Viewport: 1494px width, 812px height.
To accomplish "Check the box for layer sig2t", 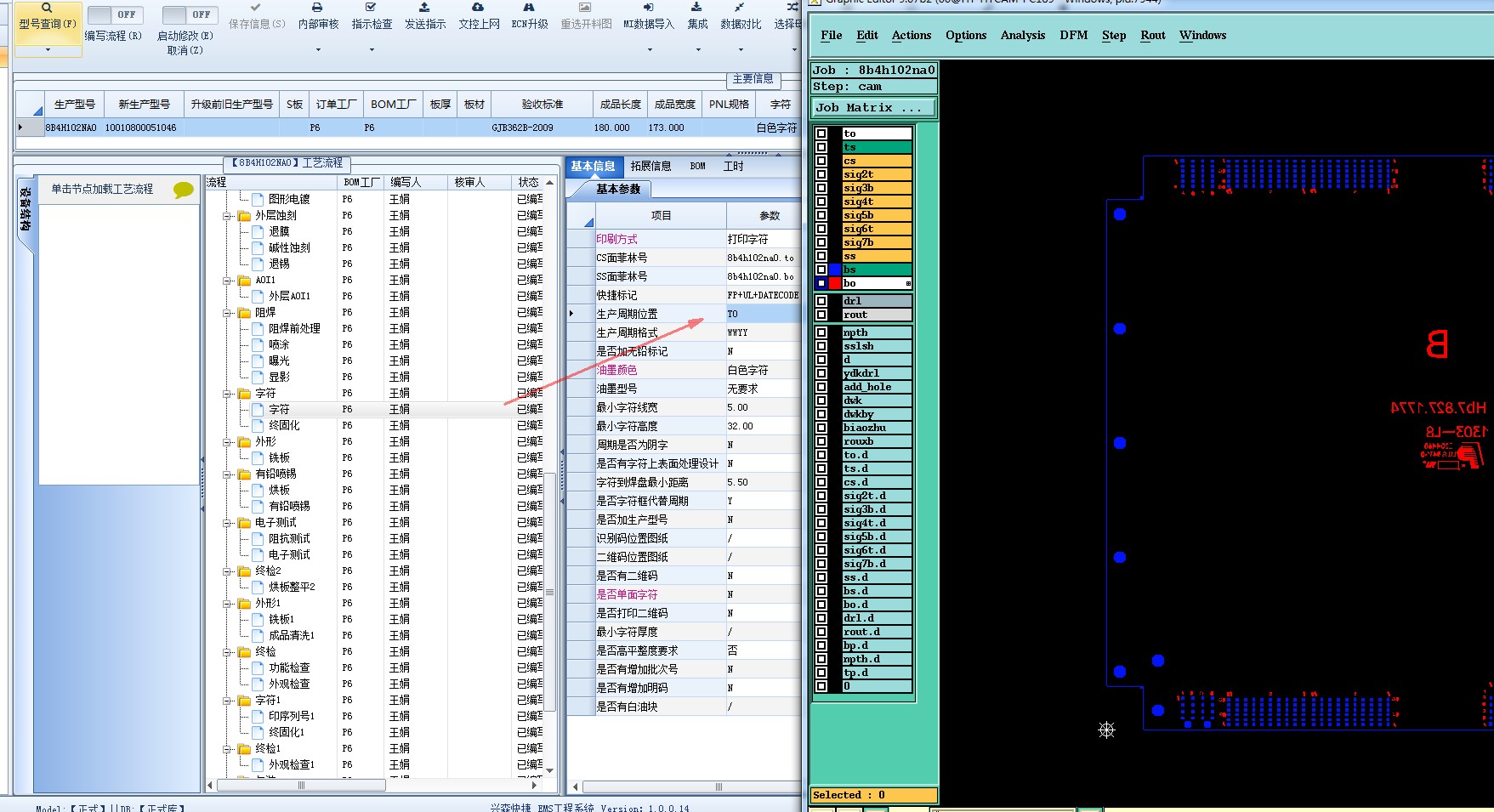I will 821,174.
